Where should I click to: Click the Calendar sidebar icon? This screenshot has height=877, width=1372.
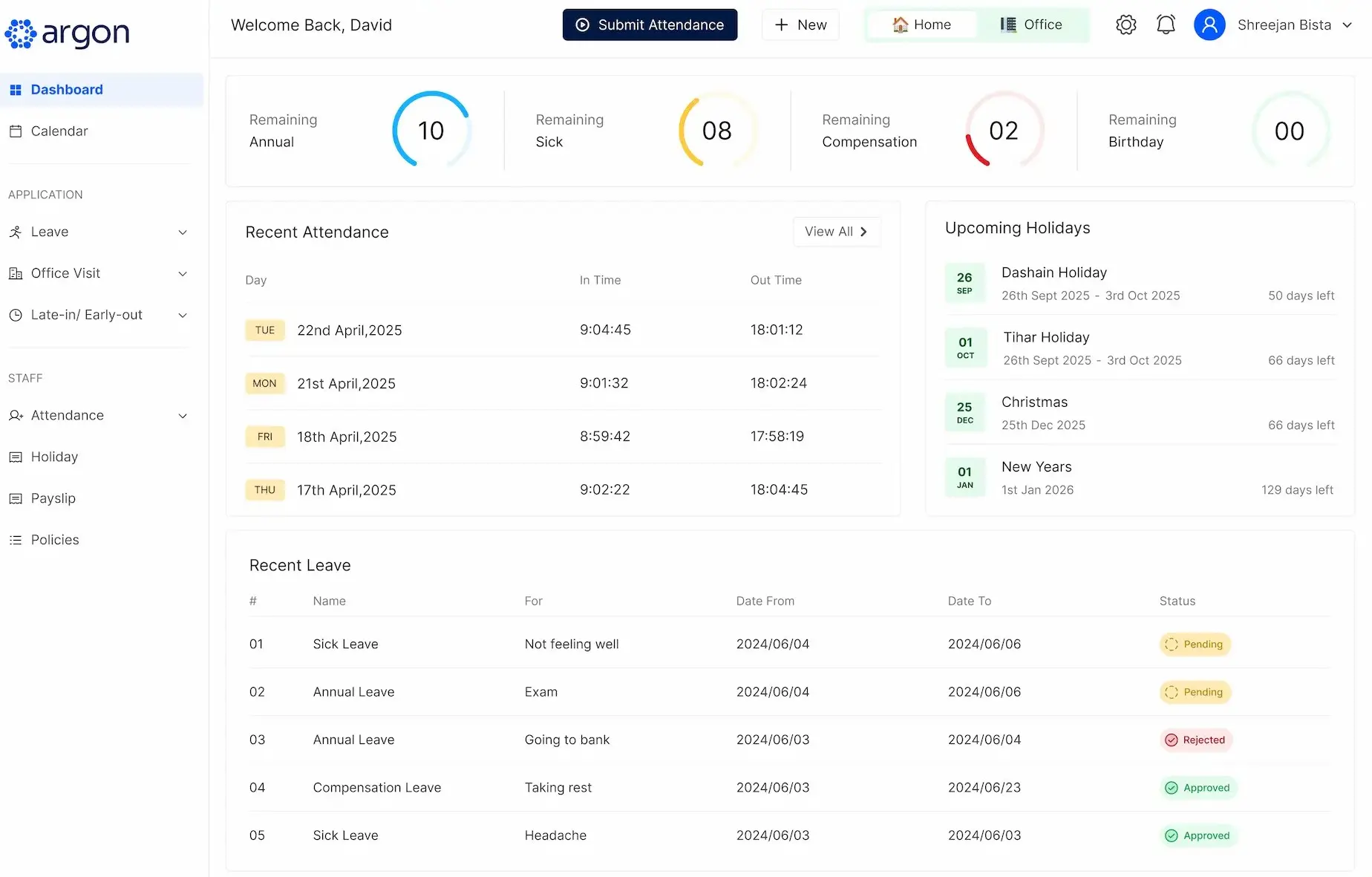pos(16,131)
